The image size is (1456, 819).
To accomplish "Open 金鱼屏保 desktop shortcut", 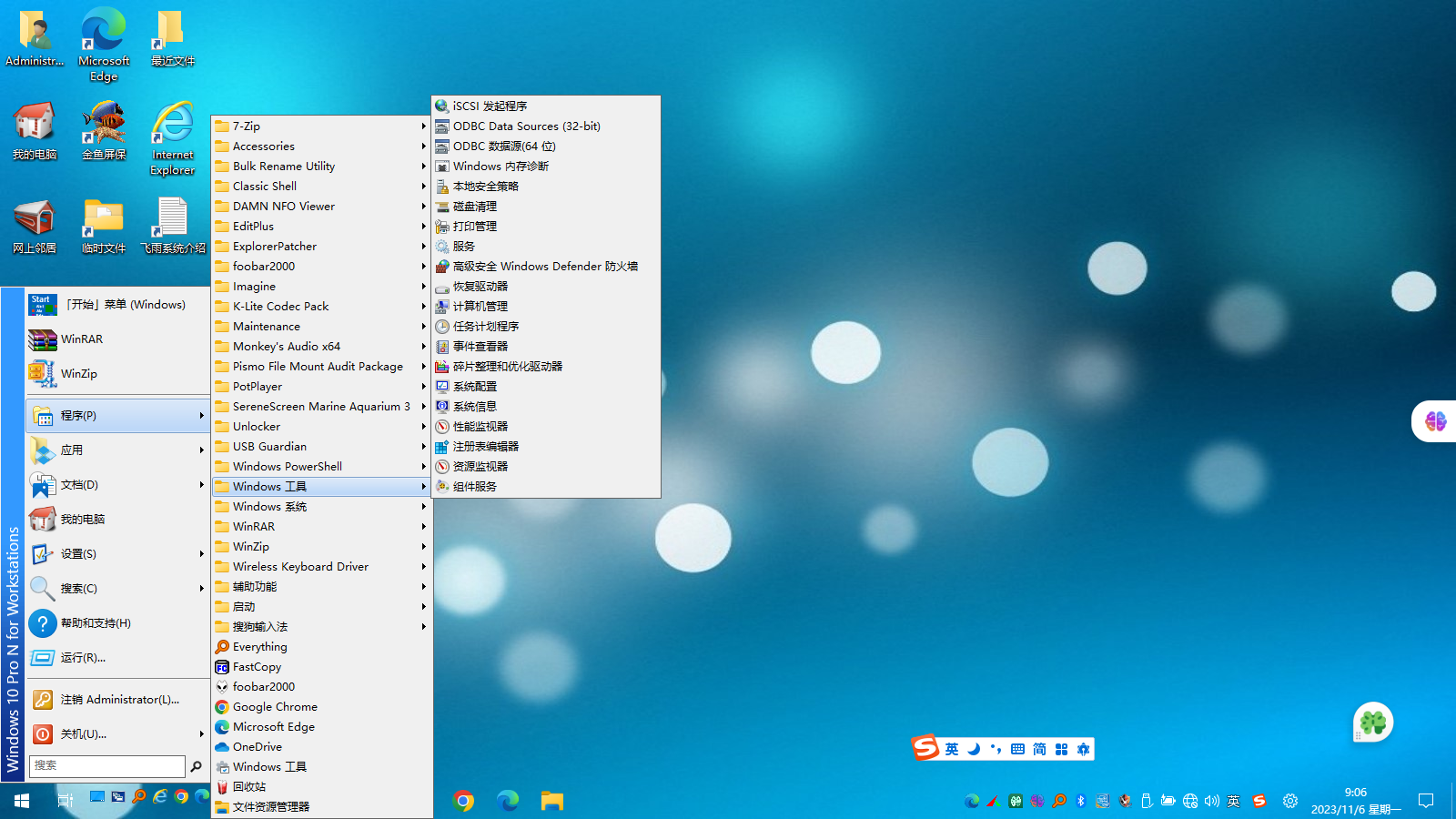I will (104, 131).
